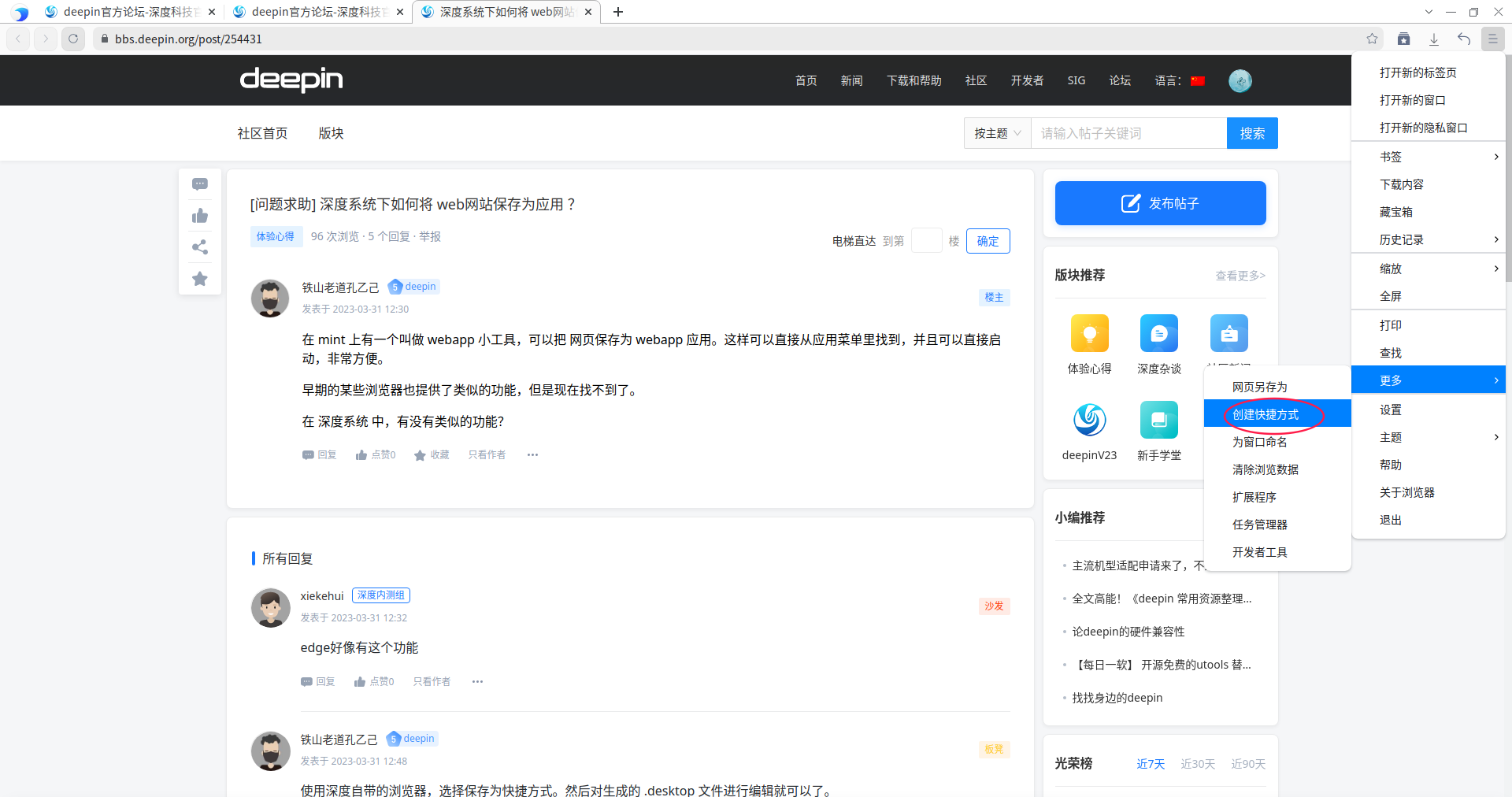Click the 确定 button beside floor input

988,241
